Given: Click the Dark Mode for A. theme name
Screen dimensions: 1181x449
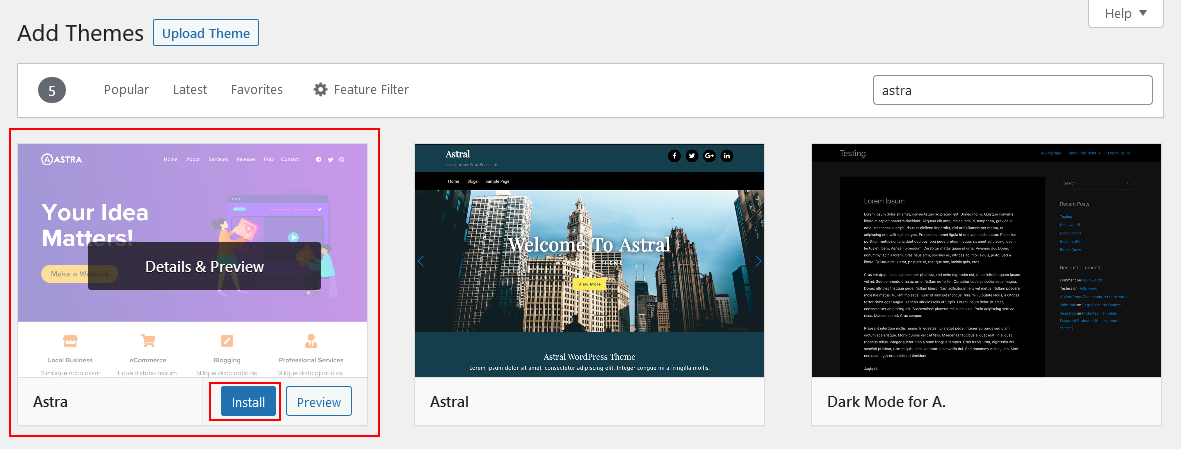Looking at the screenshot, I should coord(887,402).
